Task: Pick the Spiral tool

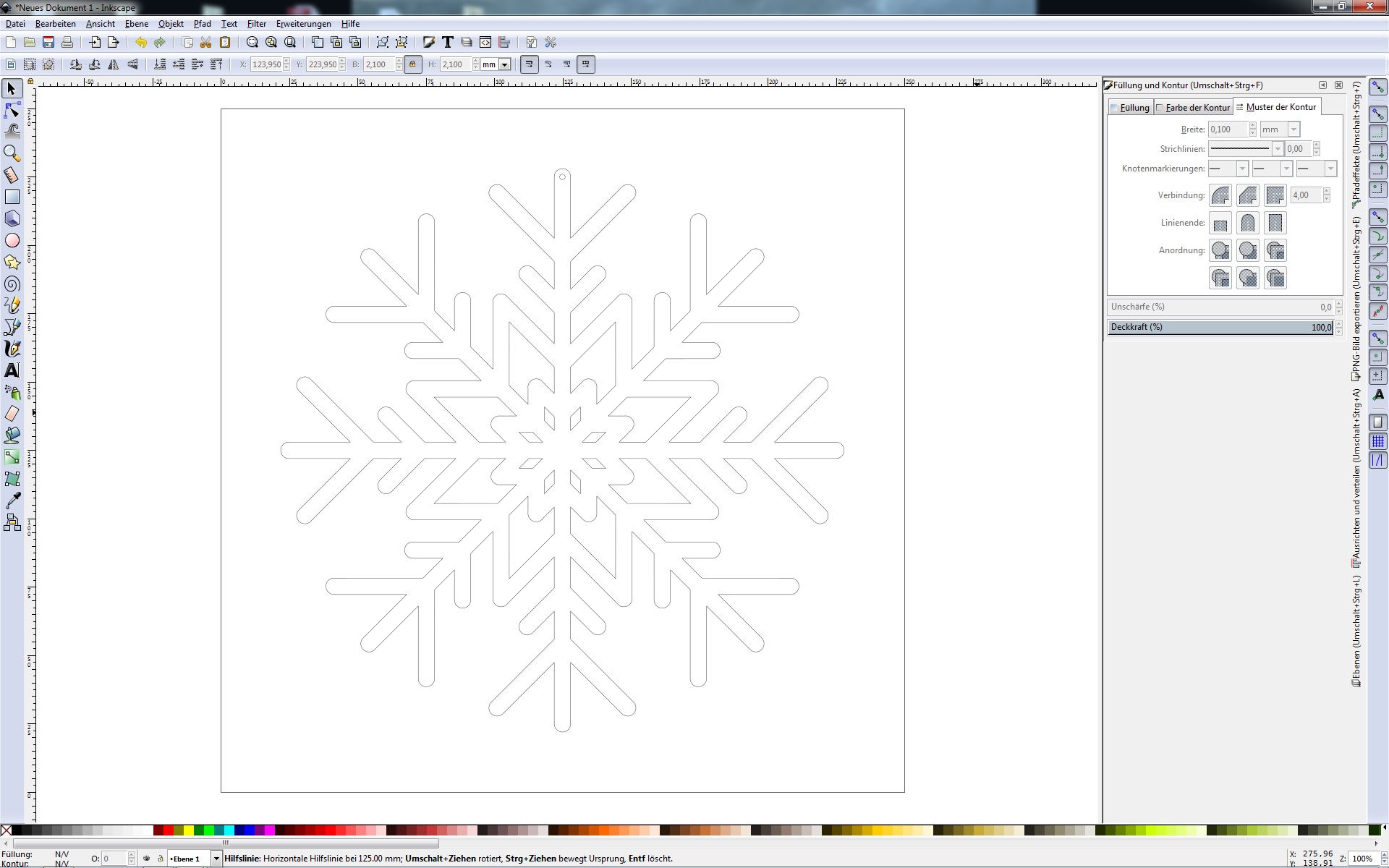Action: point(12,284)
